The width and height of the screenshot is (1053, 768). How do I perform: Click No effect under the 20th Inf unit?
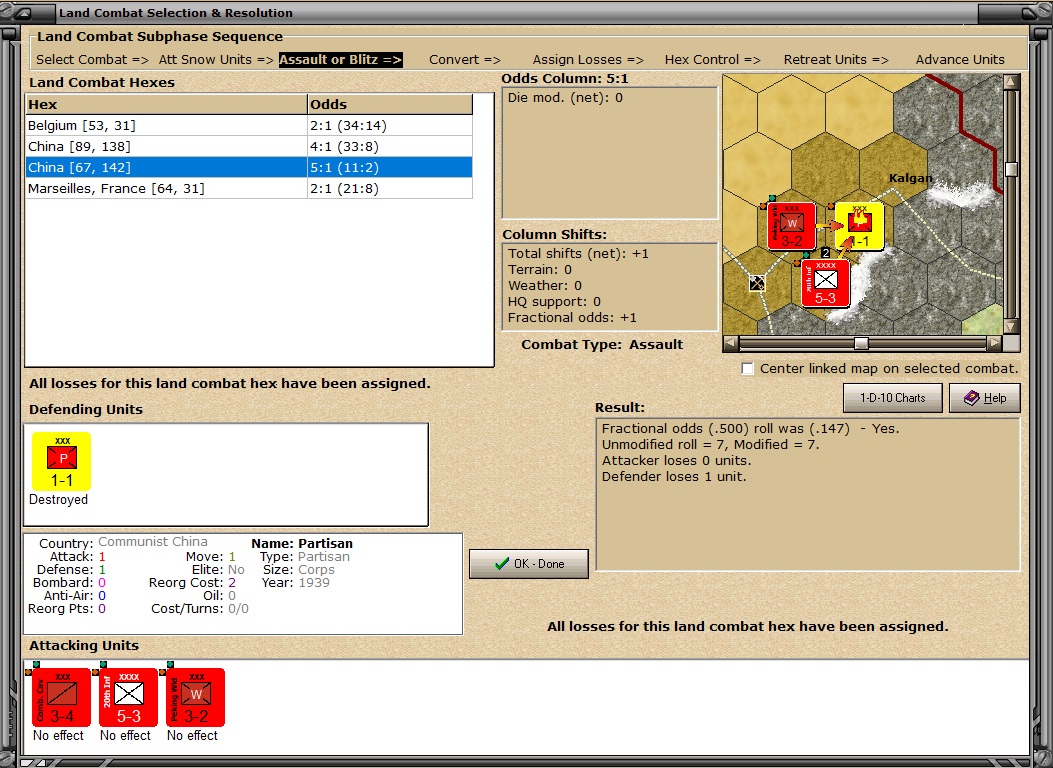[x=126, y=736]
